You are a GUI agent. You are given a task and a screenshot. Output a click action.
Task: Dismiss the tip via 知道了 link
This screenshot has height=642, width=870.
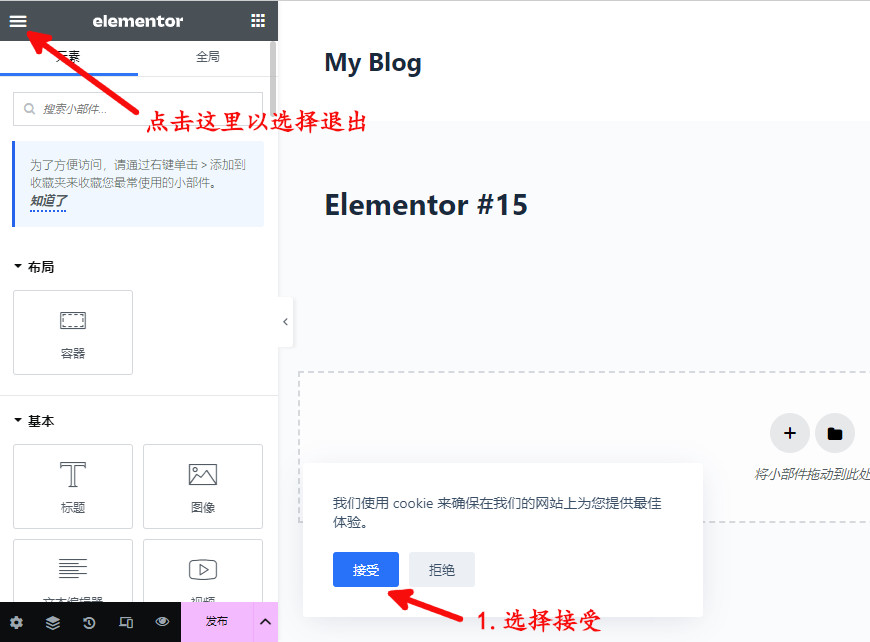pos(48,201)
